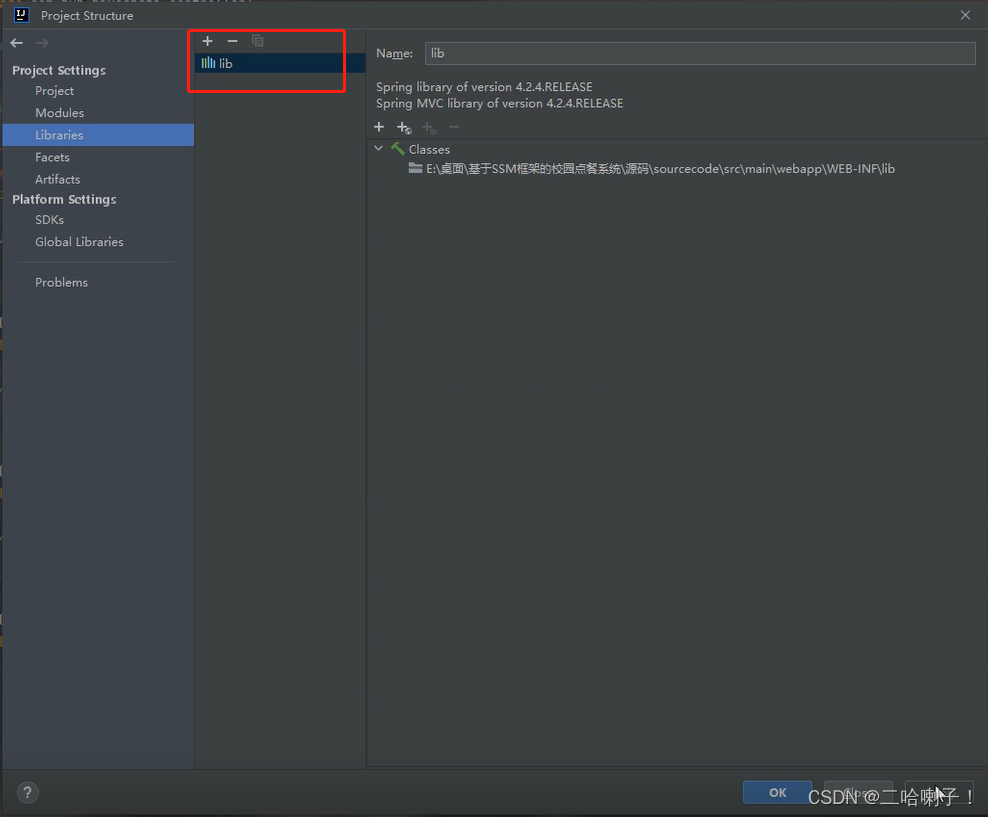Add a new project library

coord(207,41)
